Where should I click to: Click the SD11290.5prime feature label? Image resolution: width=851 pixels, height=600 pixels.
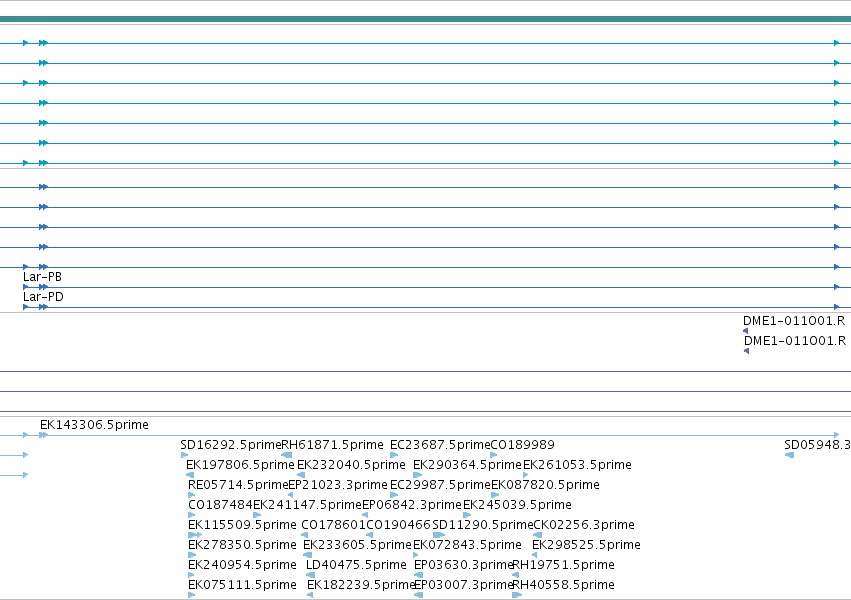click(482, 525)
